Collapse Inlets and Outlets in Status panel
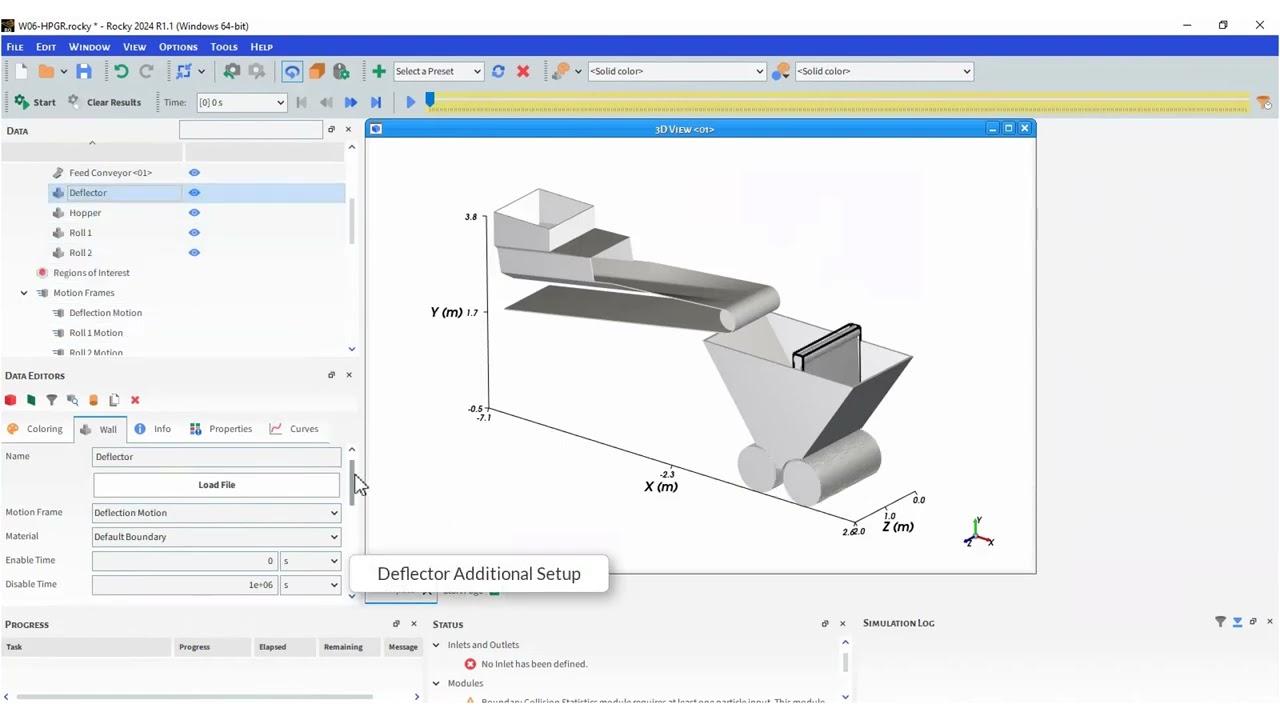Image resolution: width=1280 pixels, height=720 pixels. click(x=436, y=645)
